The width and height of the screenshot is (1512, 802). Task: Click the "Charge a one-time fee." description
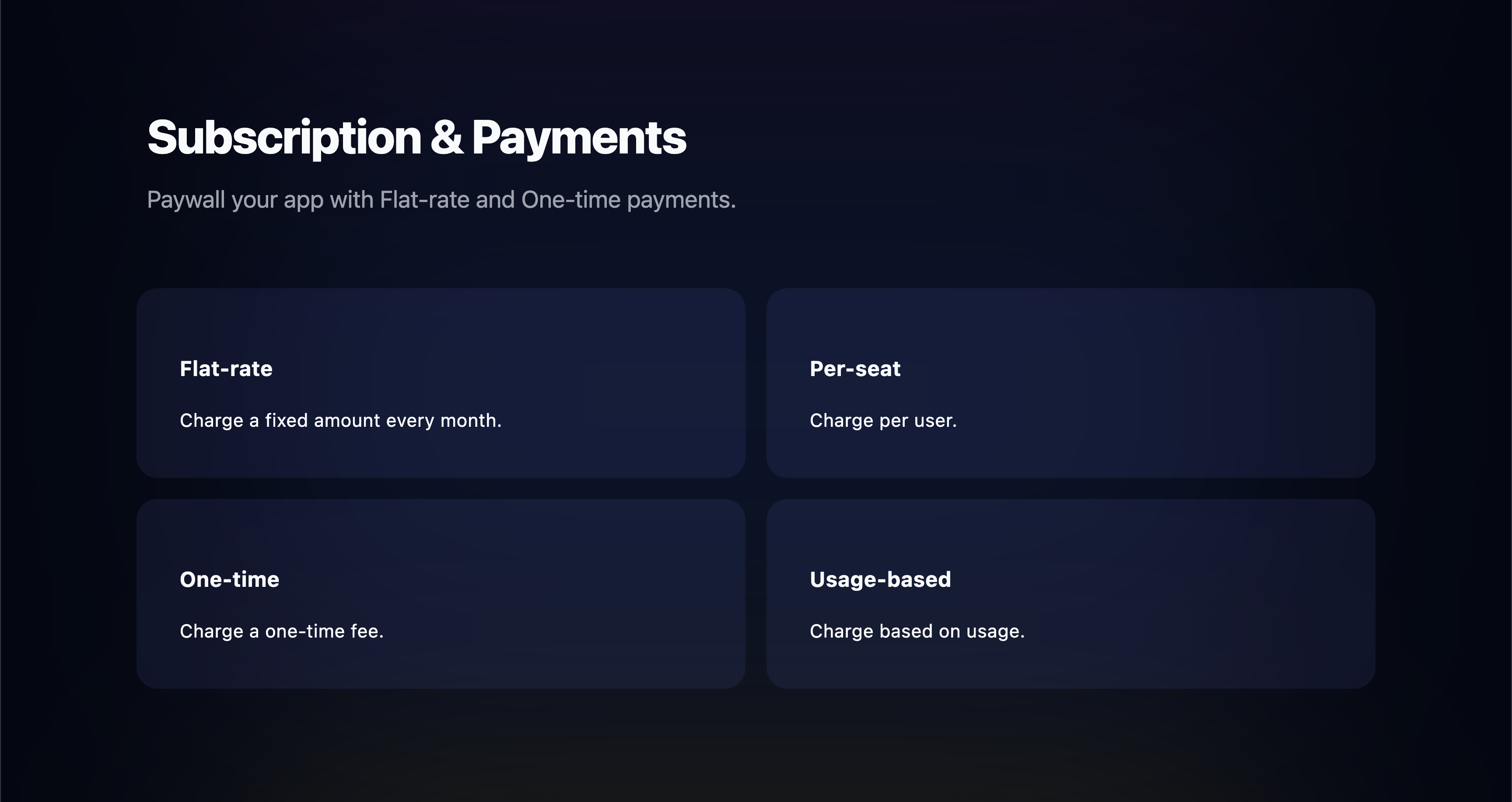[281, 631]
